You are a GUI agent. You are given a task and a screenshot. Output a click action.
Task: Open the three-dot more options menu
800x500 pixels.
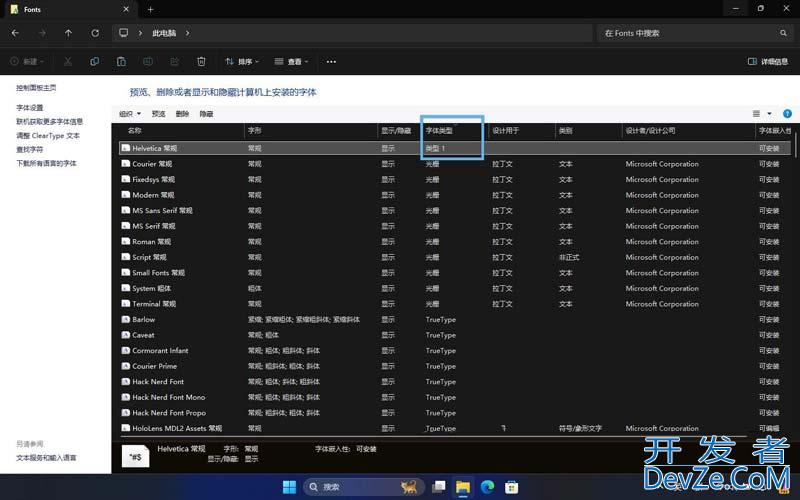pyautogui.click(x=331, y=62)
